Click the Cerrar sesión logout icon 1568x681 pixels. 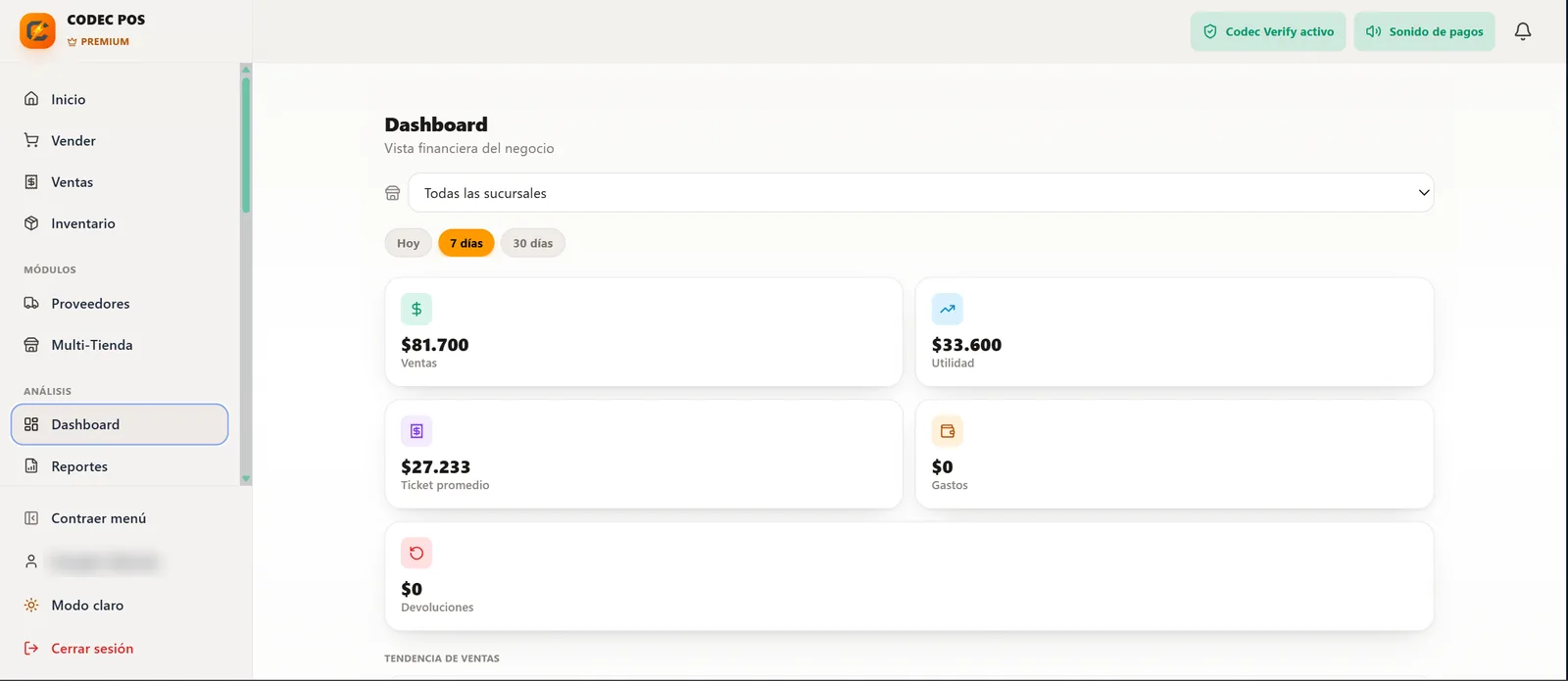point(31,649)
